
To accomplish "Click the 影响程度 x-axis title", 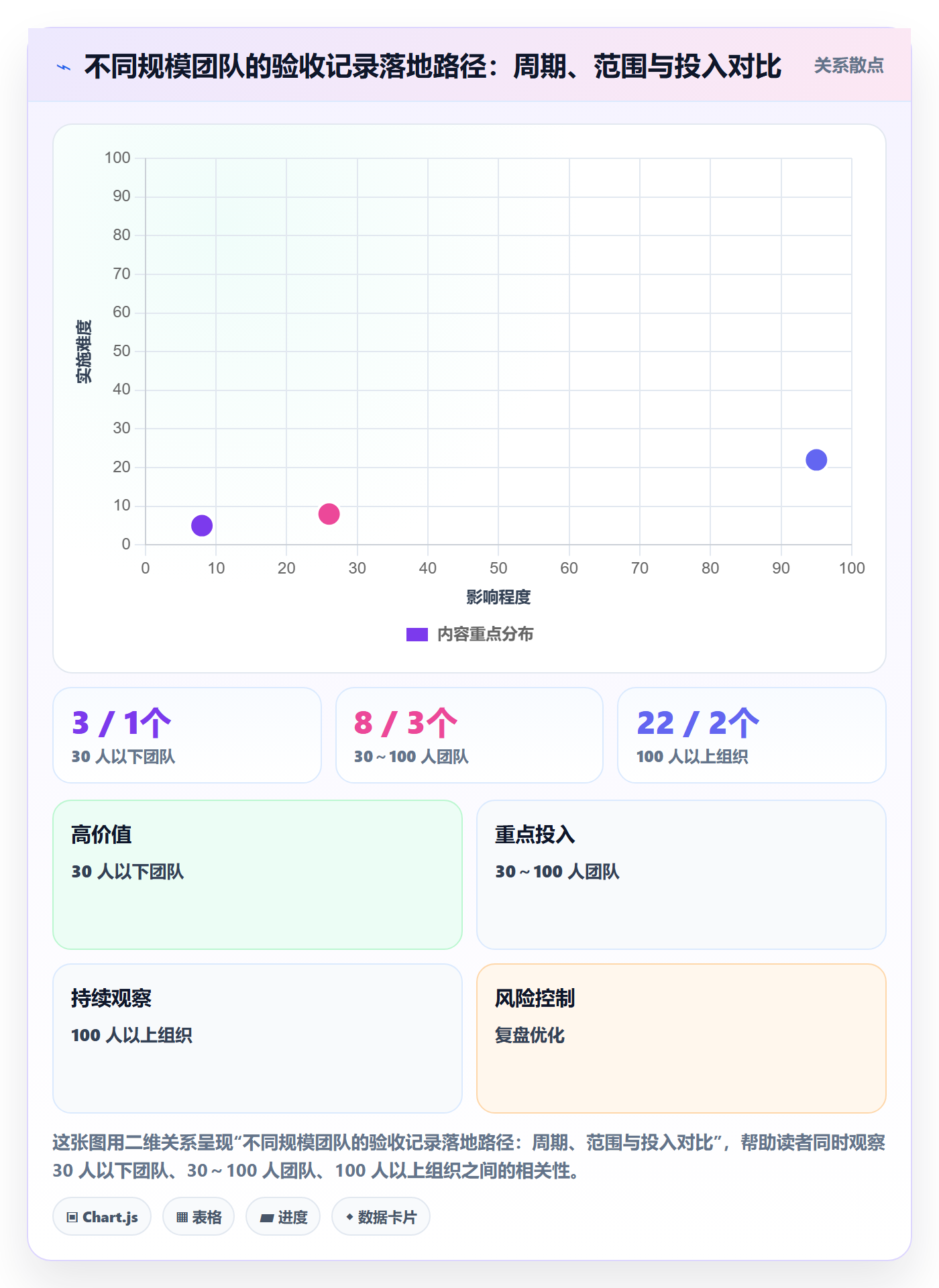I will pyautogui.click(x=498, y=597).
